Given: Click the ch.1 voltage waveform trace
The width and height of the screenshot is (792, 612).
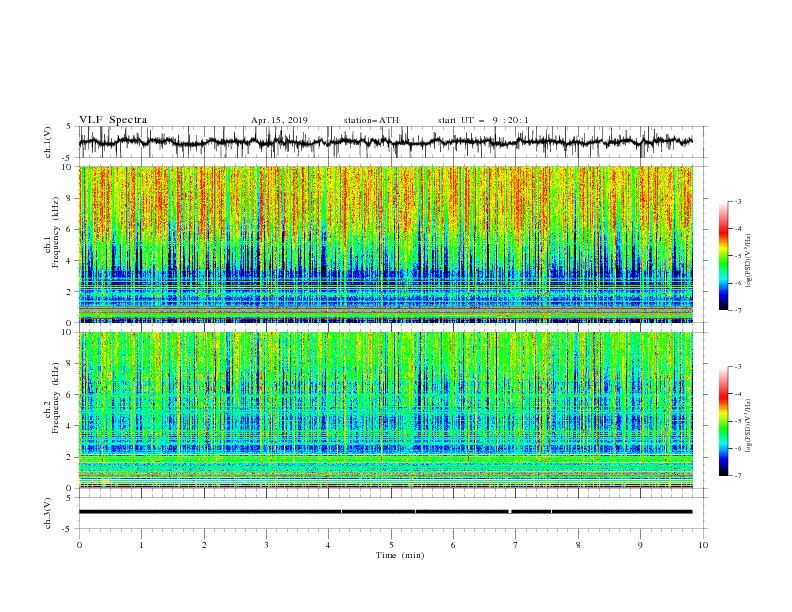Looking at the screenshot, I should pyautogui.click(x=386, y=142).
